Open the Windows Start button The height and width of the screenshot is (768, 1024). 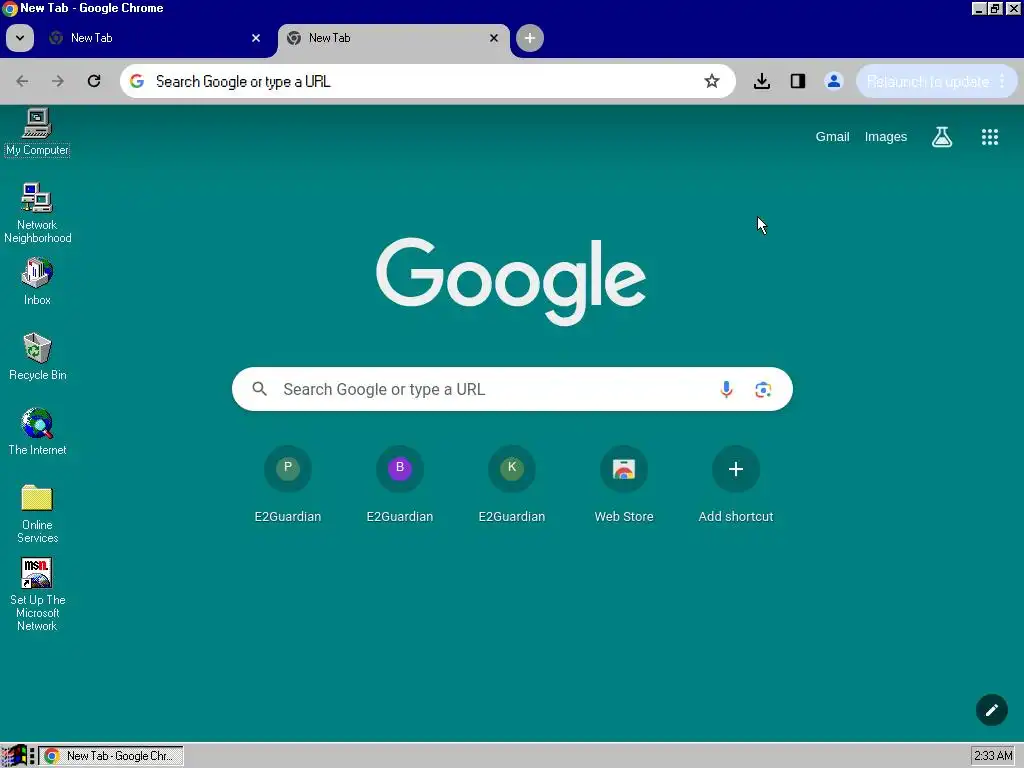tap(14, 756)
